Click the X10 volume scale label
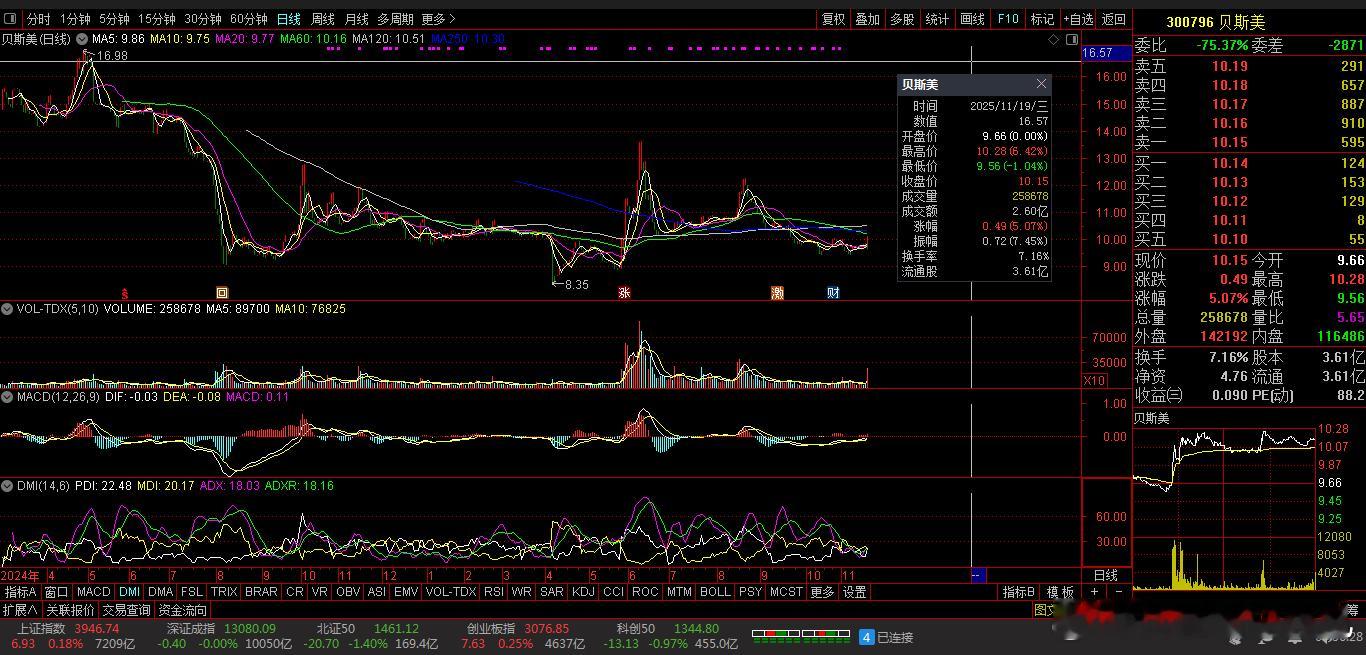Image resolution: width=1366 pixels, height=655 pixels. pyautogui.click(x=1094, y=381)
